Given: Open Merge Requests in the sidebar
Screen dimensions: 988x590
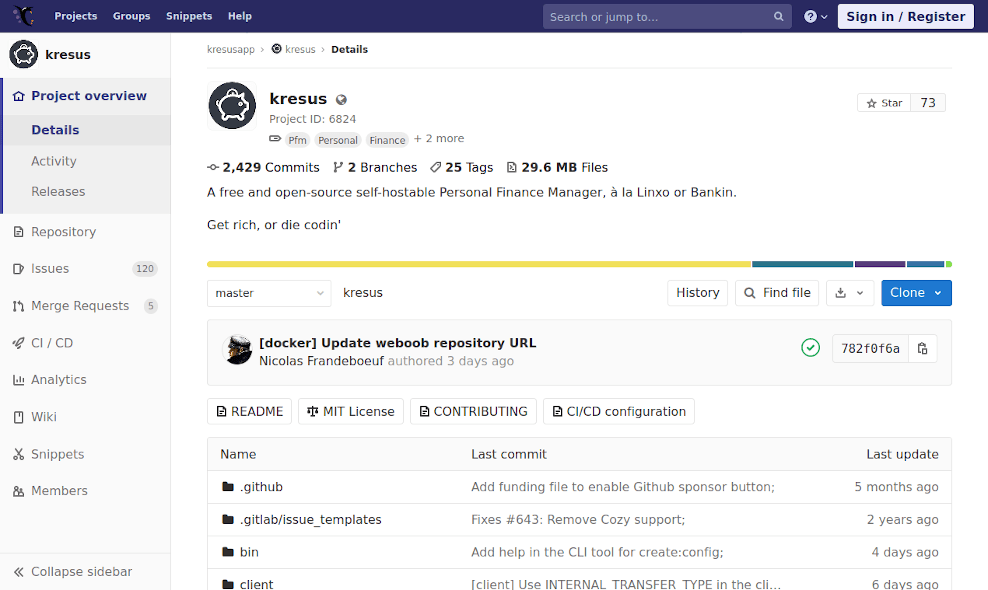Looking at the screenshot, I should (x=79, y=306).
